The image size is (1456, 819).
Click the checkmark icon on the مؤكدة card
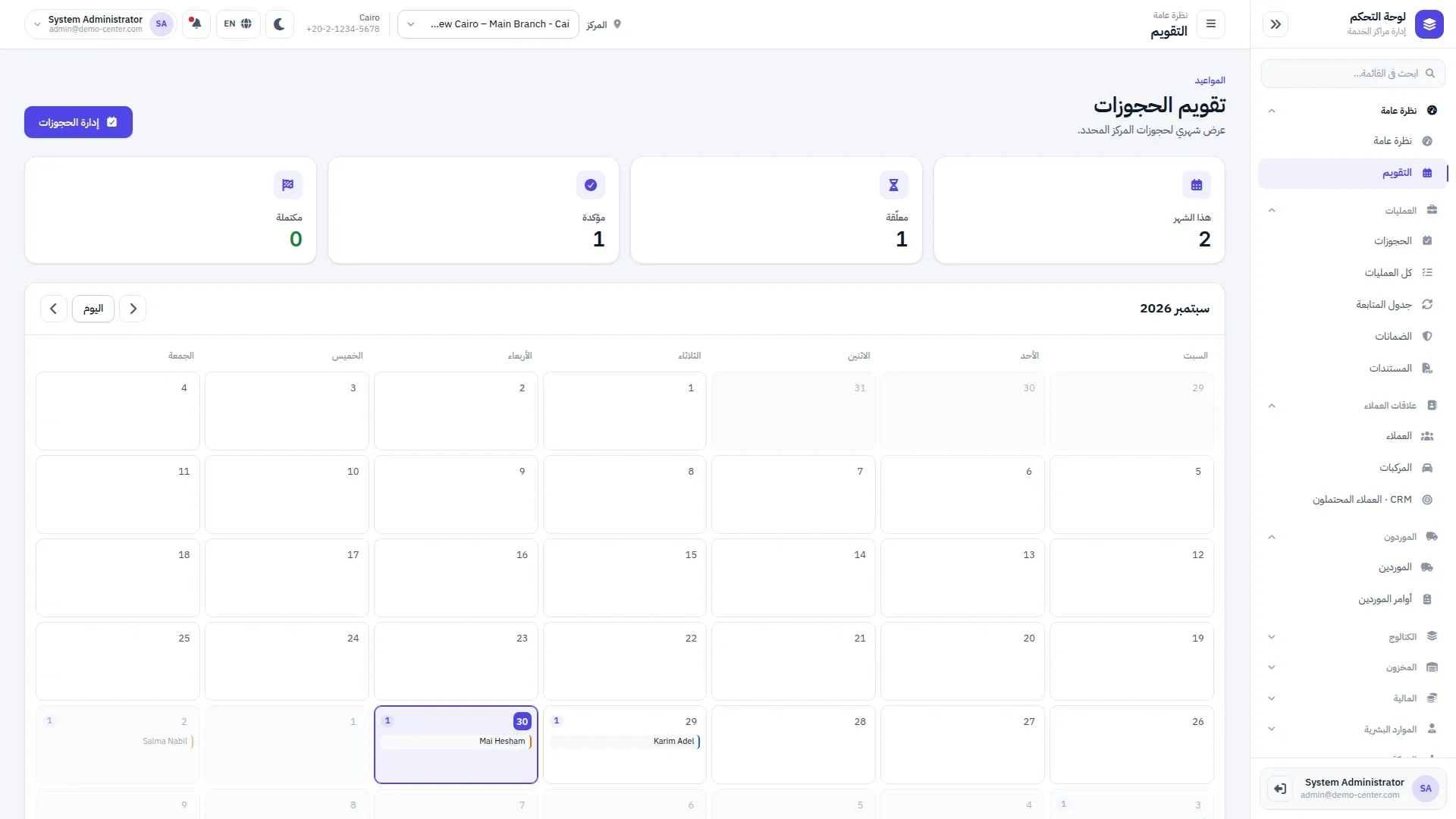tap(591, 185)
